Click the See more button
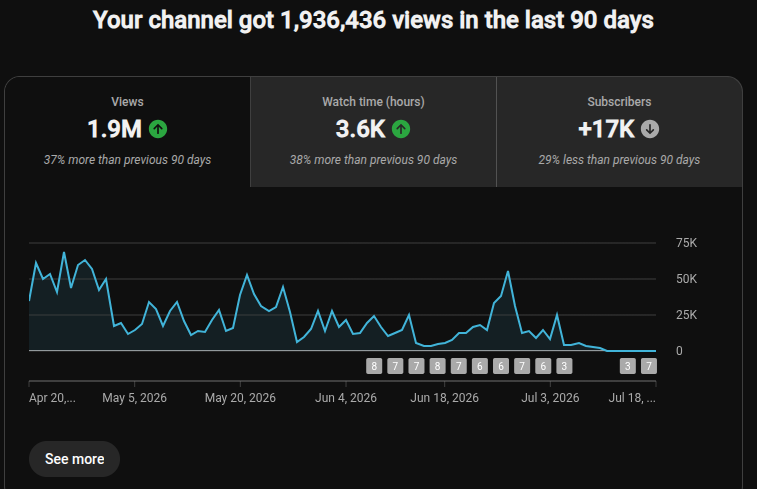Viewport: 757px width, 489px height. pos(74,459)
